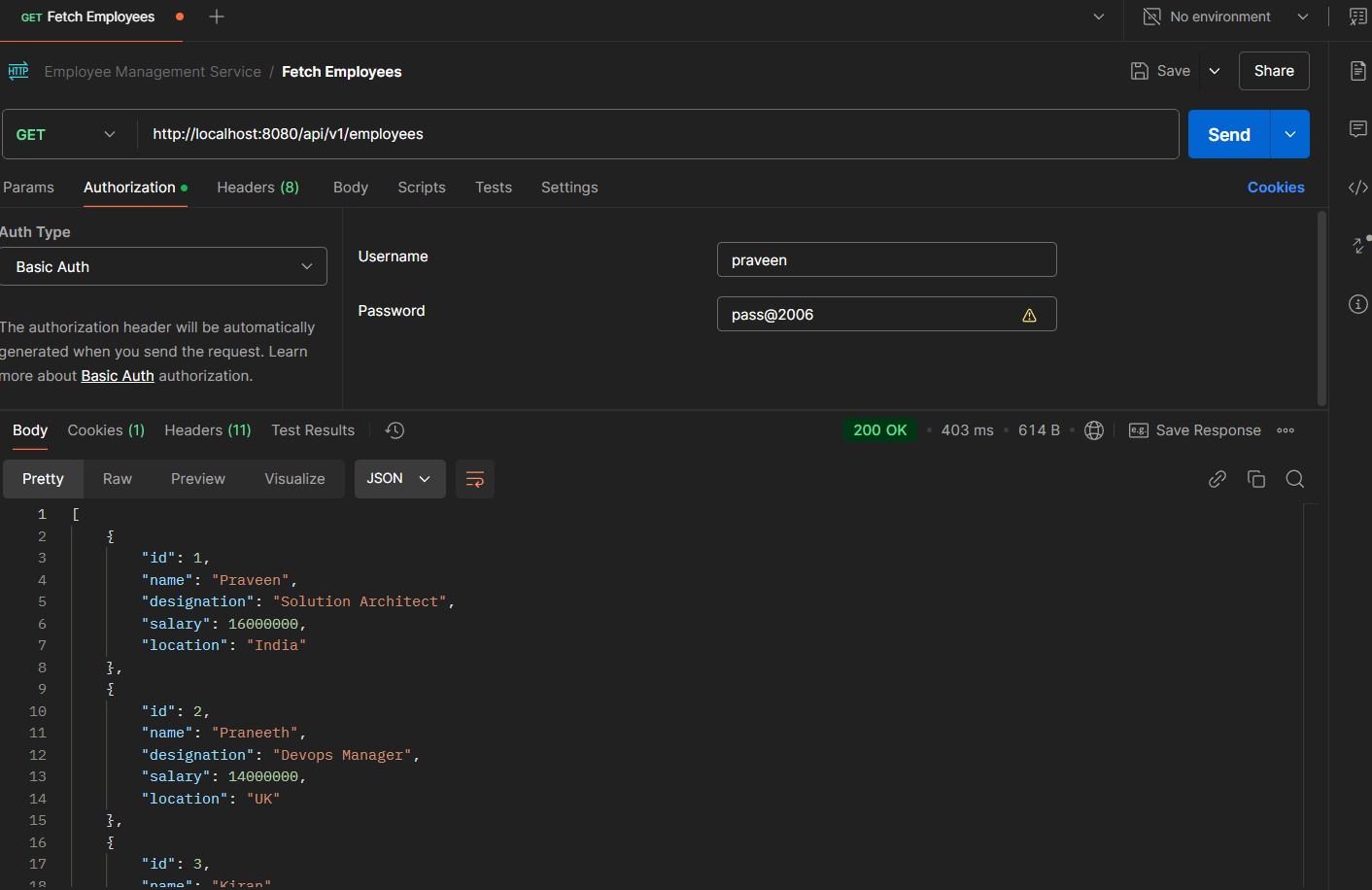Switch response view to Visualize
Image resolution: width=1372 pixels, height=890 pixels.
coord(294,479)
